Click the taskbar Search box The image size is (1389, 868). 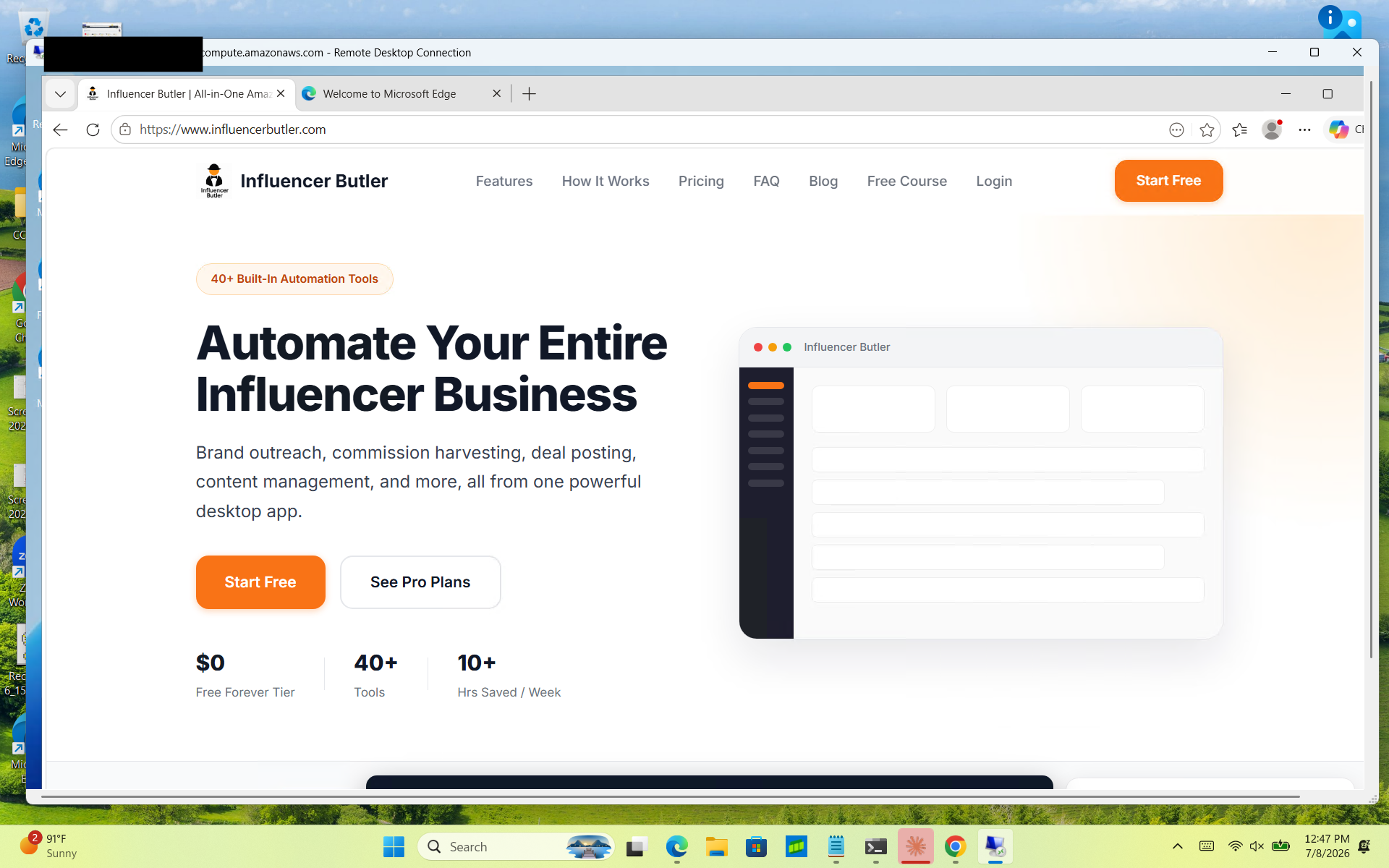pyautogui.click(x=516, y=846)
